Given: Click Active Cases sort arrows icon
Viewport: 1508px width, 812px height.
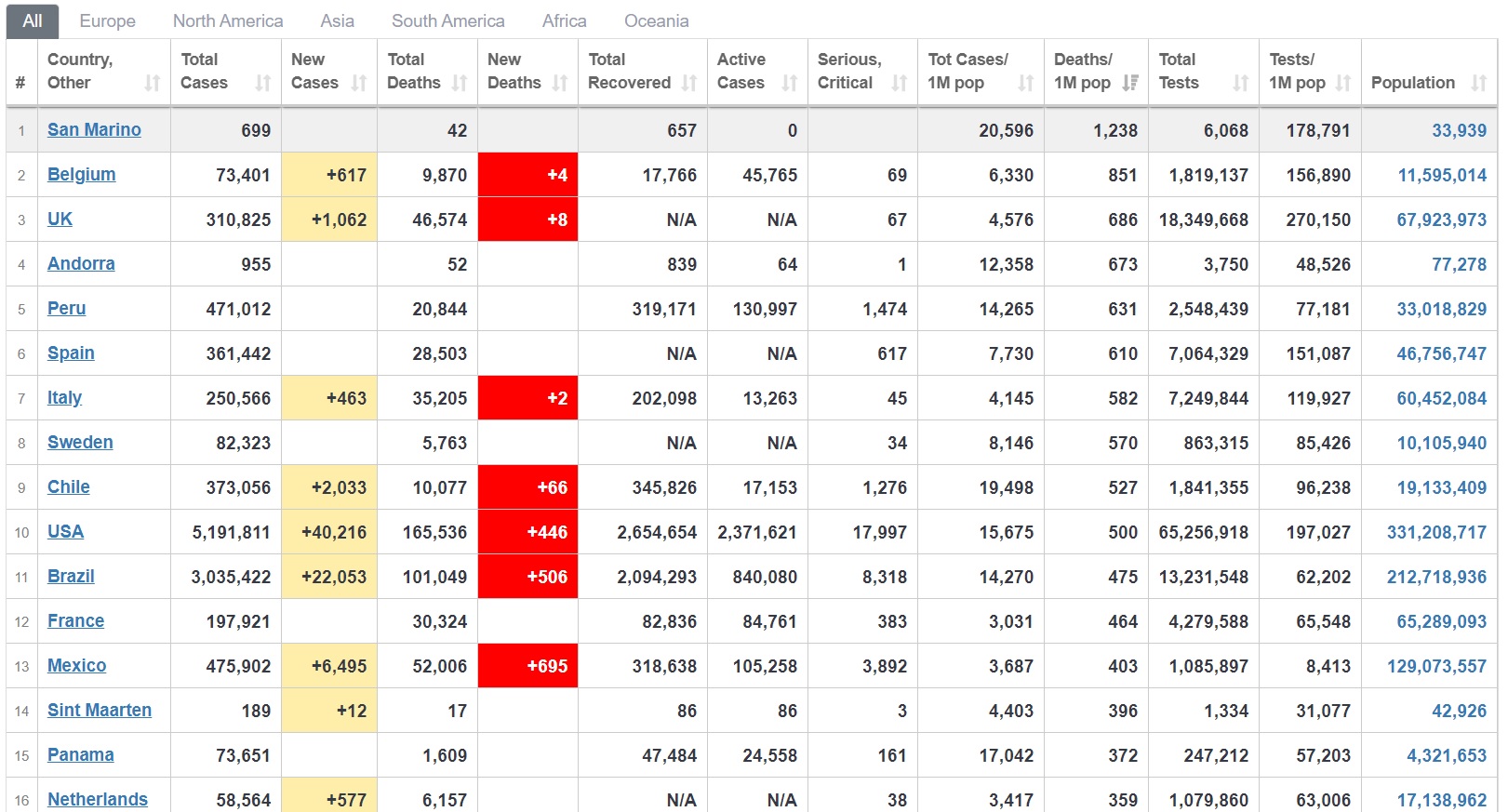Looking at the screenshot, I should (790, 84).
